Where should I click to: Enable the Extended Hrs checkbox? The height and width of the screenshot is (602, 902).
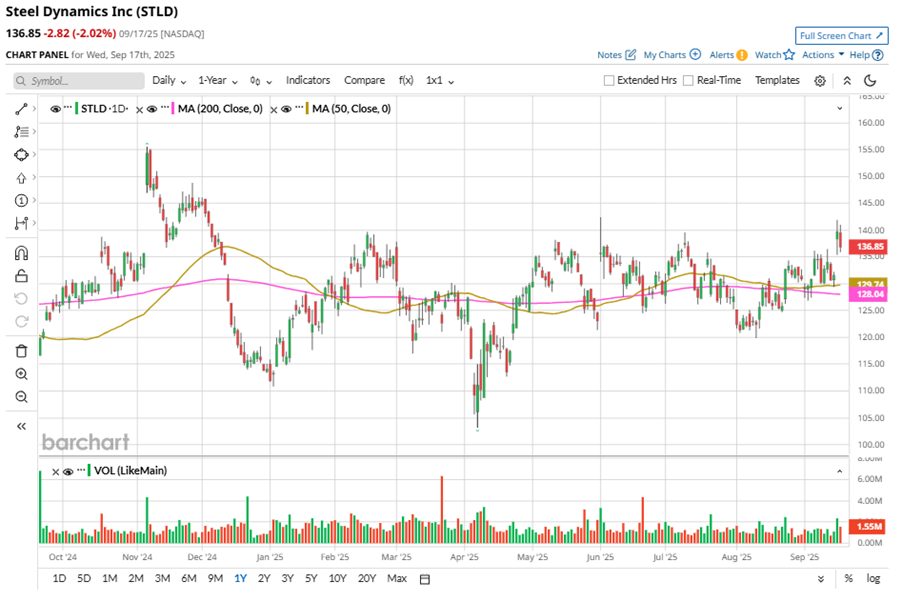point(609,81)
